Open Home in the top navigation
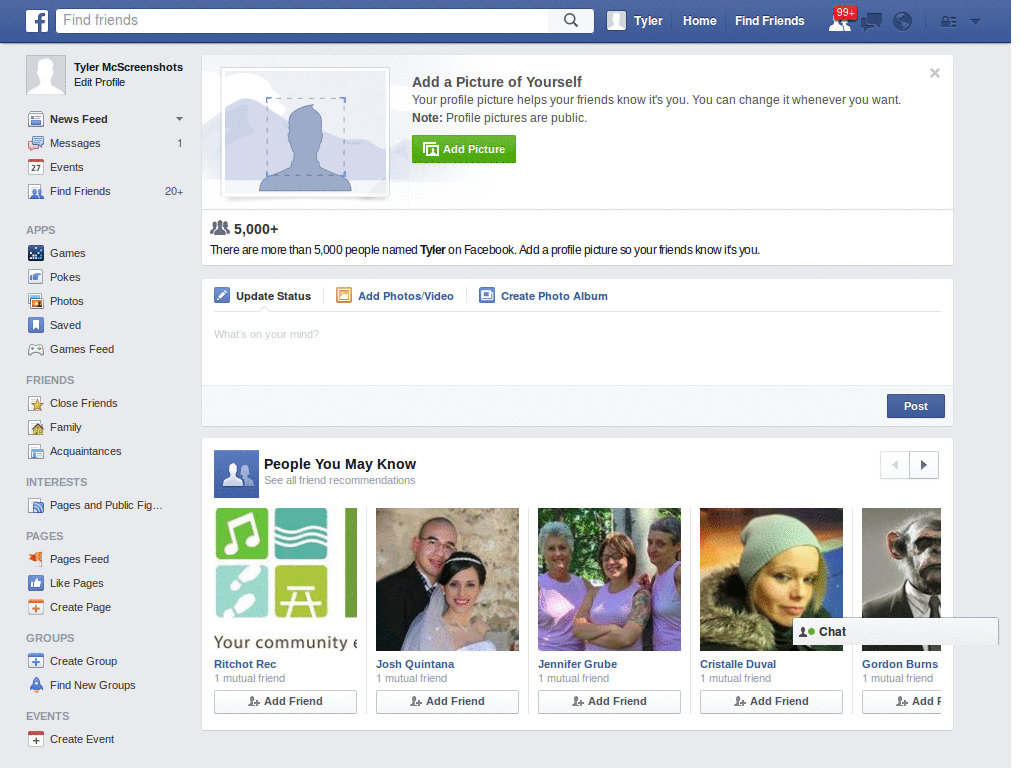Viewport: 1024px width, 768px height. click(699, 21)
